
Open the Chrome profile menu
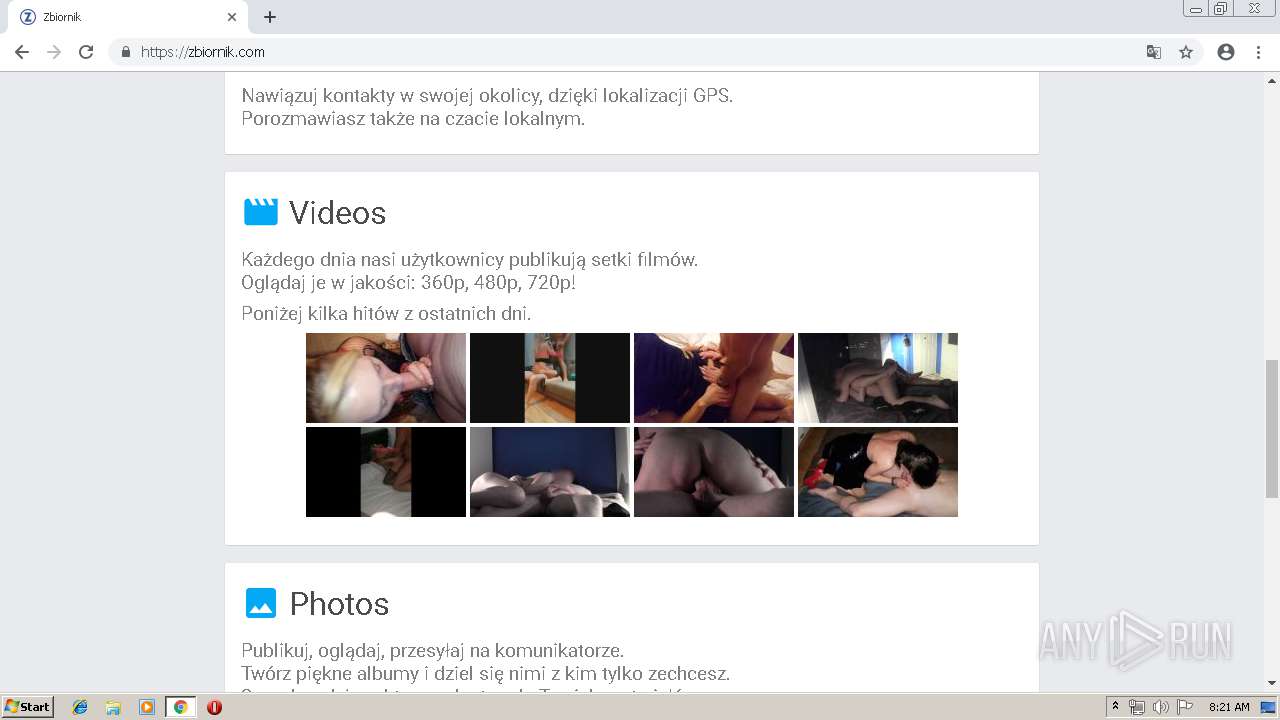click(1226, 52)
